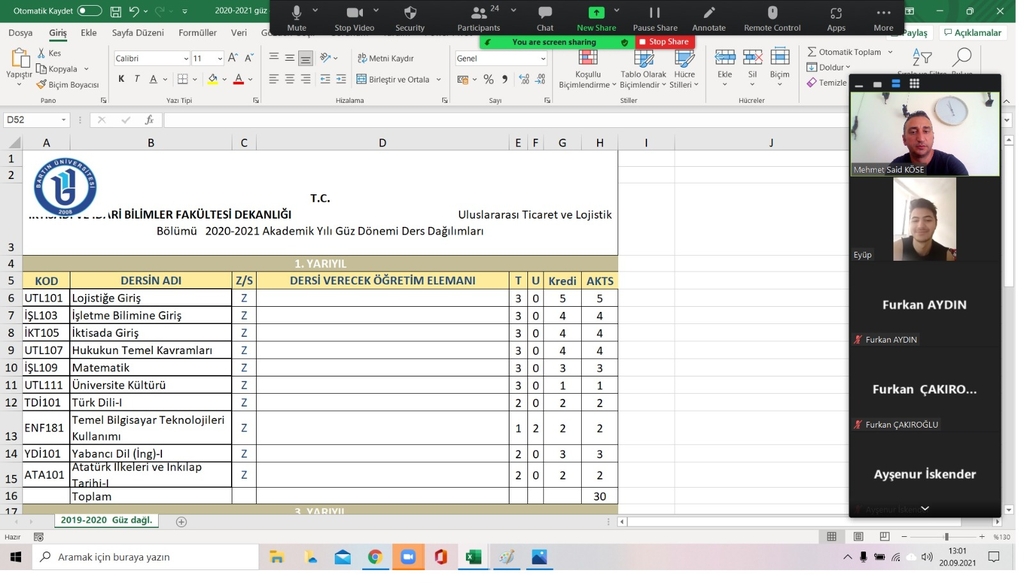Toggle underline A formatting
1024x588 pixels.
153,79
